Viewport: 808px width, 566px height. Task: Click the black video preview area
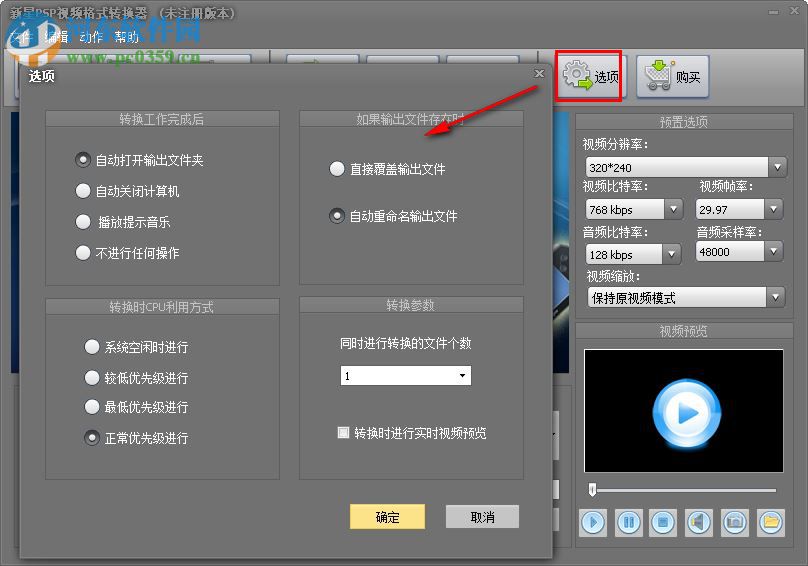684,411
